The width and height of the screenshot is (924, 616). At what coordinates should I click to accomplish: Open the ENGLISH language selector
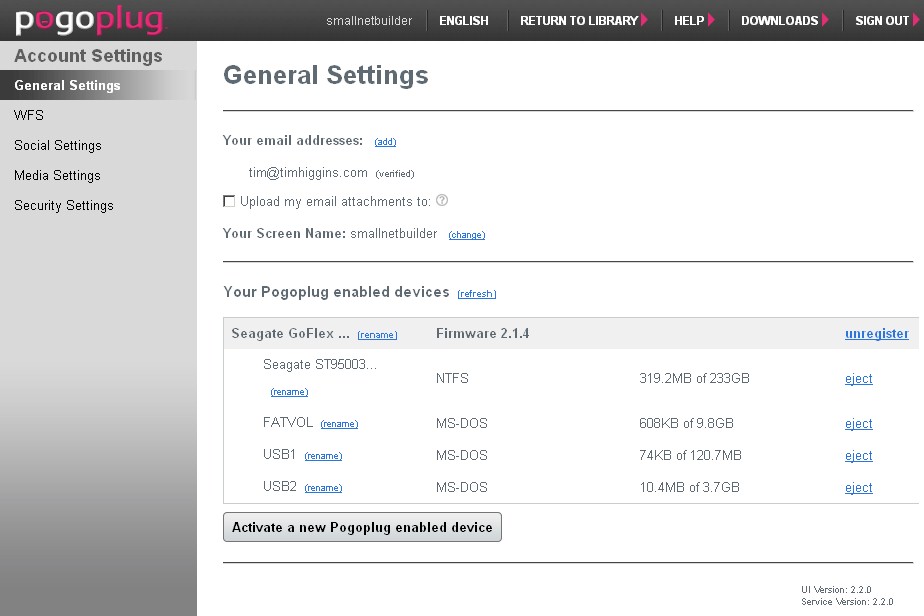pyautogui.click(x=464, y=21)
